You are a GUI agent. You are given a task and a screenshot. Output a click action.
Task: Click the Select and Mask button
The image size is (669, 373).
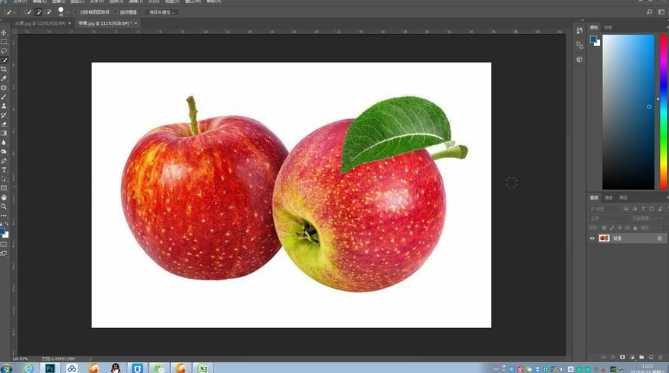[x=161, y=12]
